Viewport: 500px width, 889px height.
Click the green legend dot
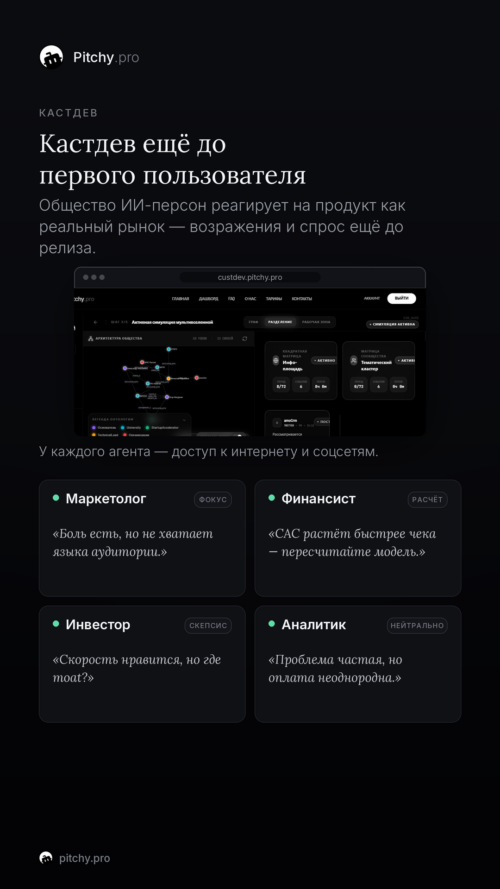click(x=147, y=427)
